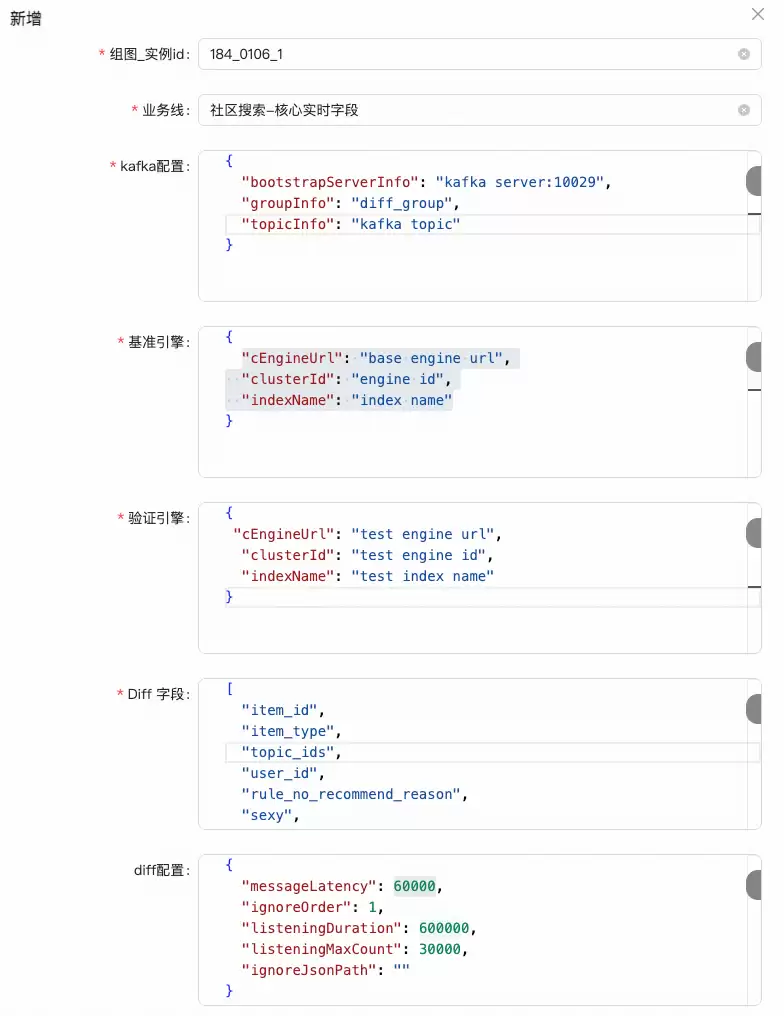Clear the 组图_实例id field
Image resolution: width=784 pixels, height=1016 pixels.
[x=744, y=54]
